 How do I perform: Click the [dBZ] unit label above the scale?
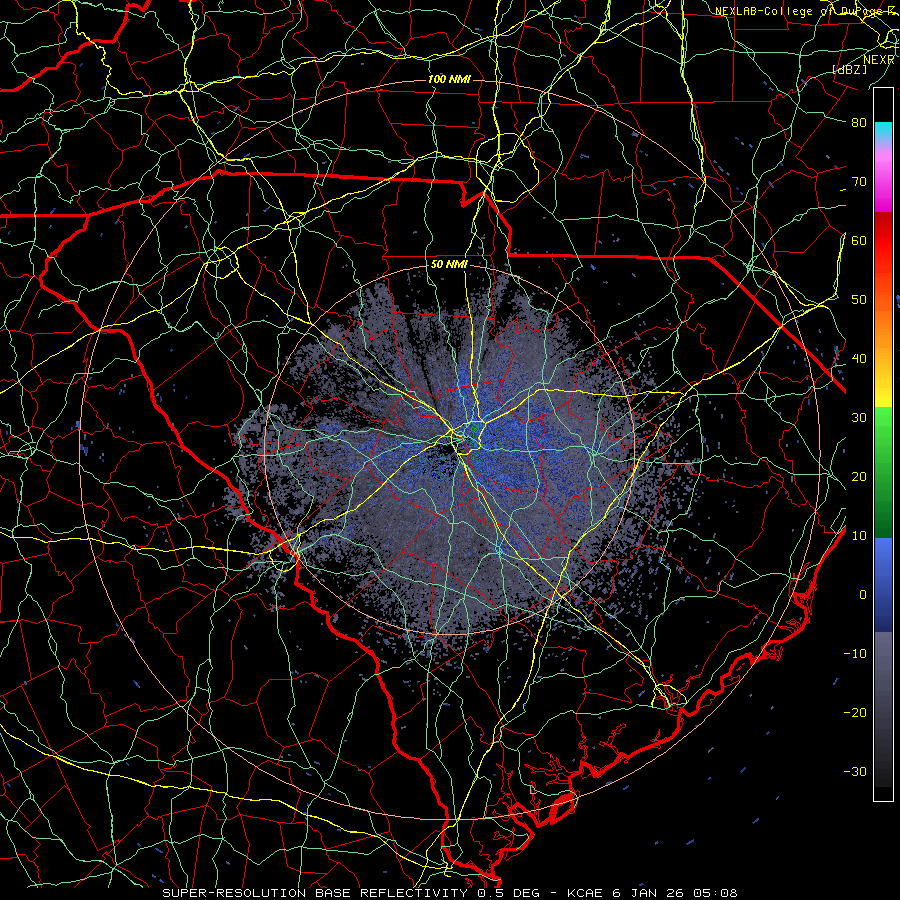[850, 69]
